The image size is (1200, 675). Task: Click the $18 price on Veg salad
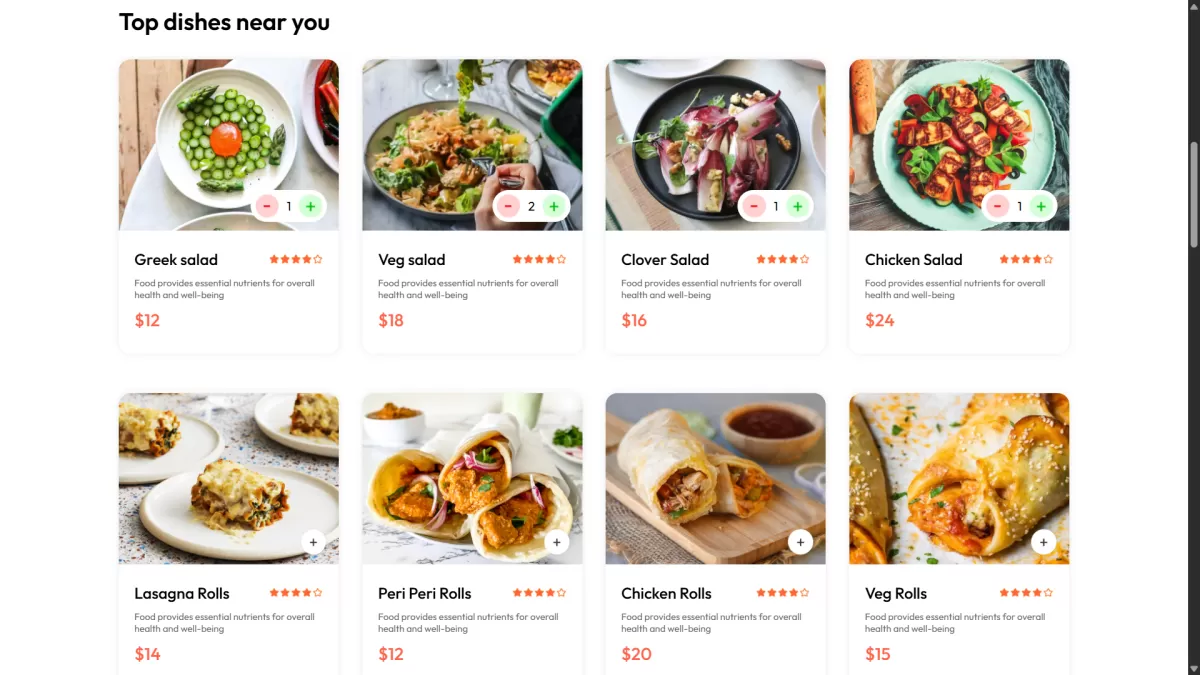[391, 320]
